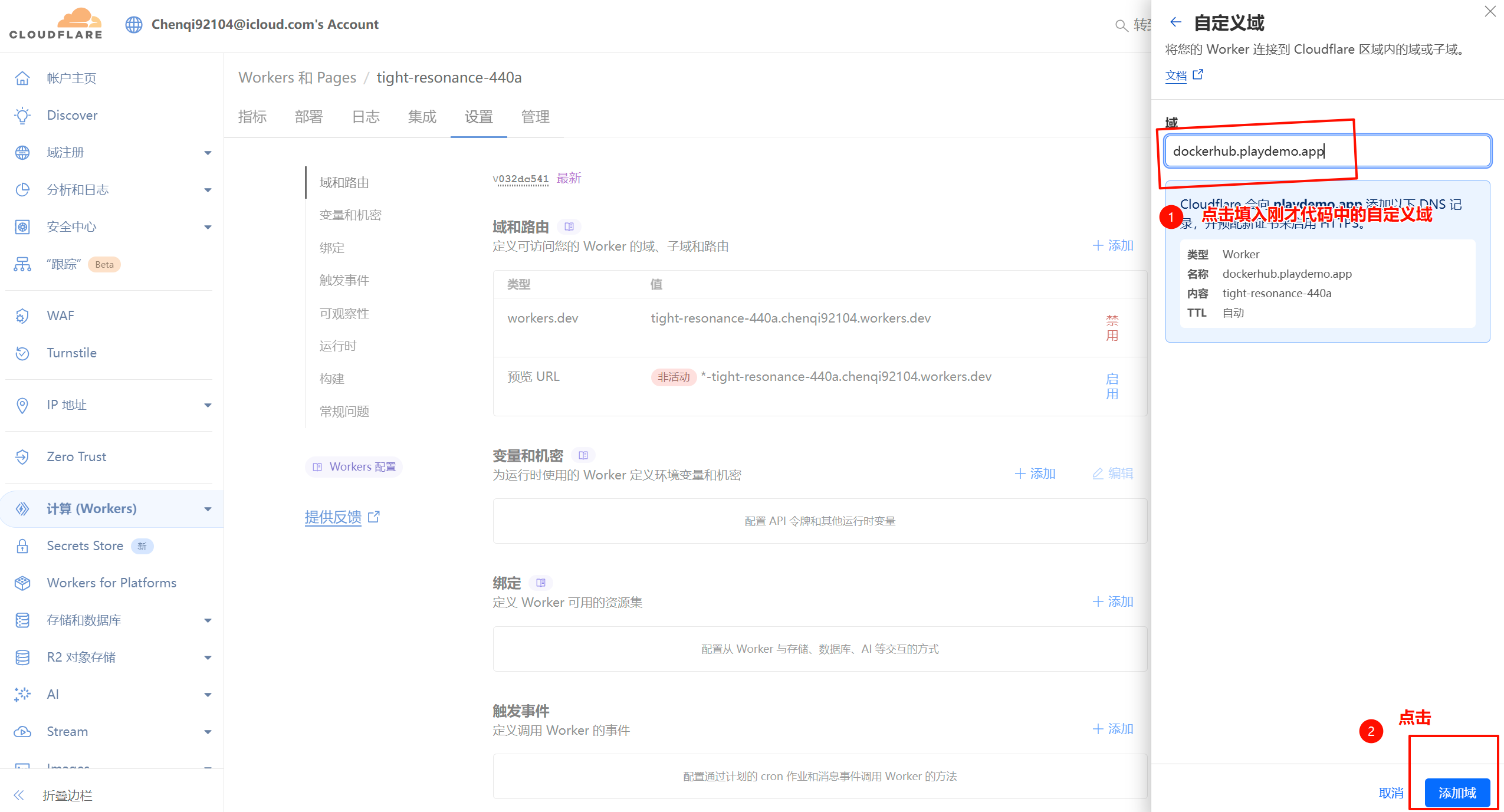
Task: Click the Stream cloud icon
Action: [x=22, y=731]
